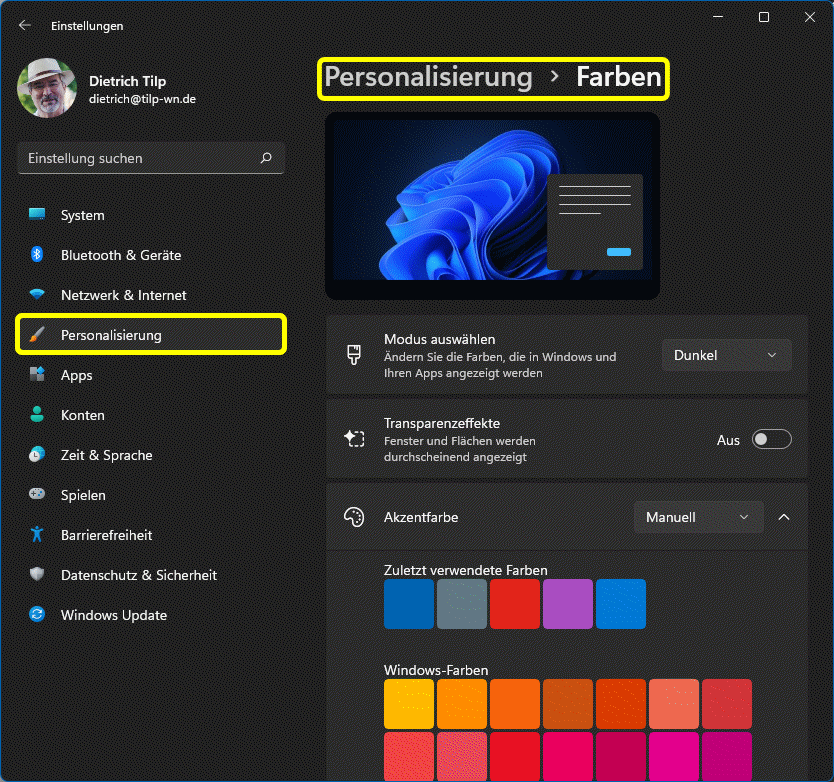Select the purple recently used color swatch
The image size is (834, 782).
click(x=567, y=604)
